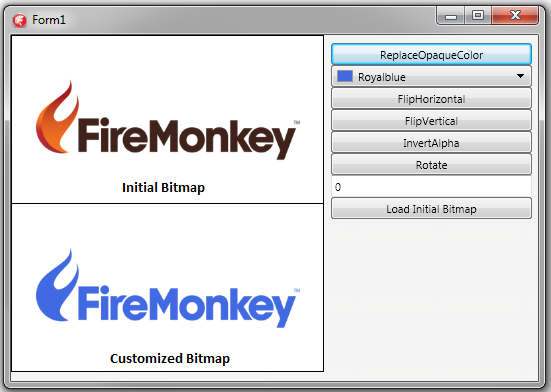Click the ReplaceOpaqueColor button
The image size is (551, 392).
(x=431, y=54)
